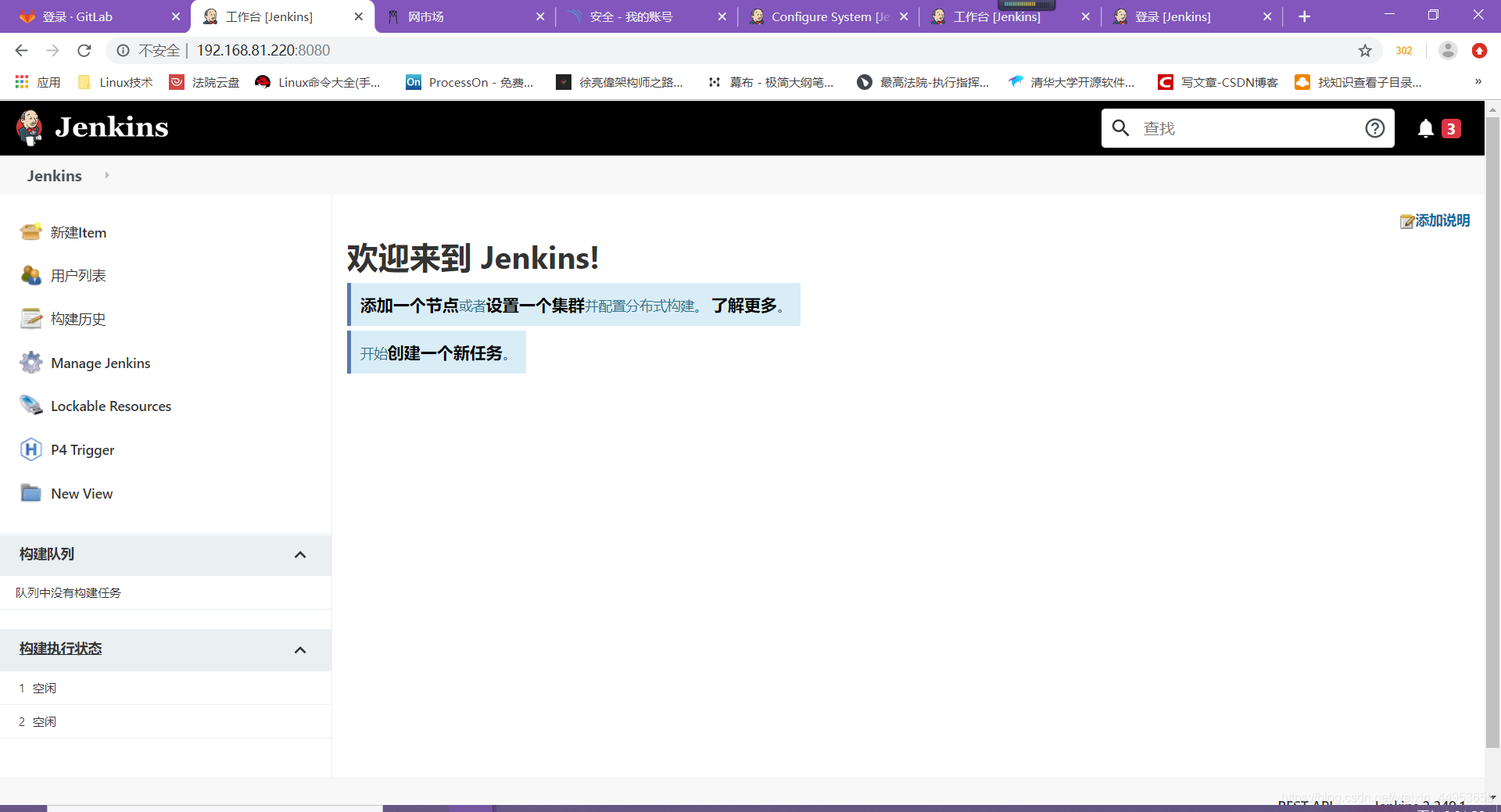This screenshot has height=812, width=1501.
Task: Click the Lockable Resources icon
Action: tap(31, 406)
